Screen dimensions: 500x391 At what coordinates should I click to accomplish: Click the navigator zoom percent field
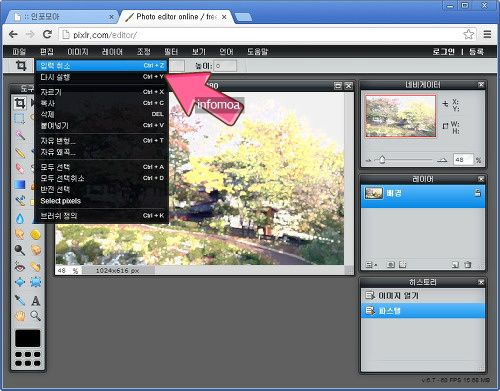tap(463, 160)
